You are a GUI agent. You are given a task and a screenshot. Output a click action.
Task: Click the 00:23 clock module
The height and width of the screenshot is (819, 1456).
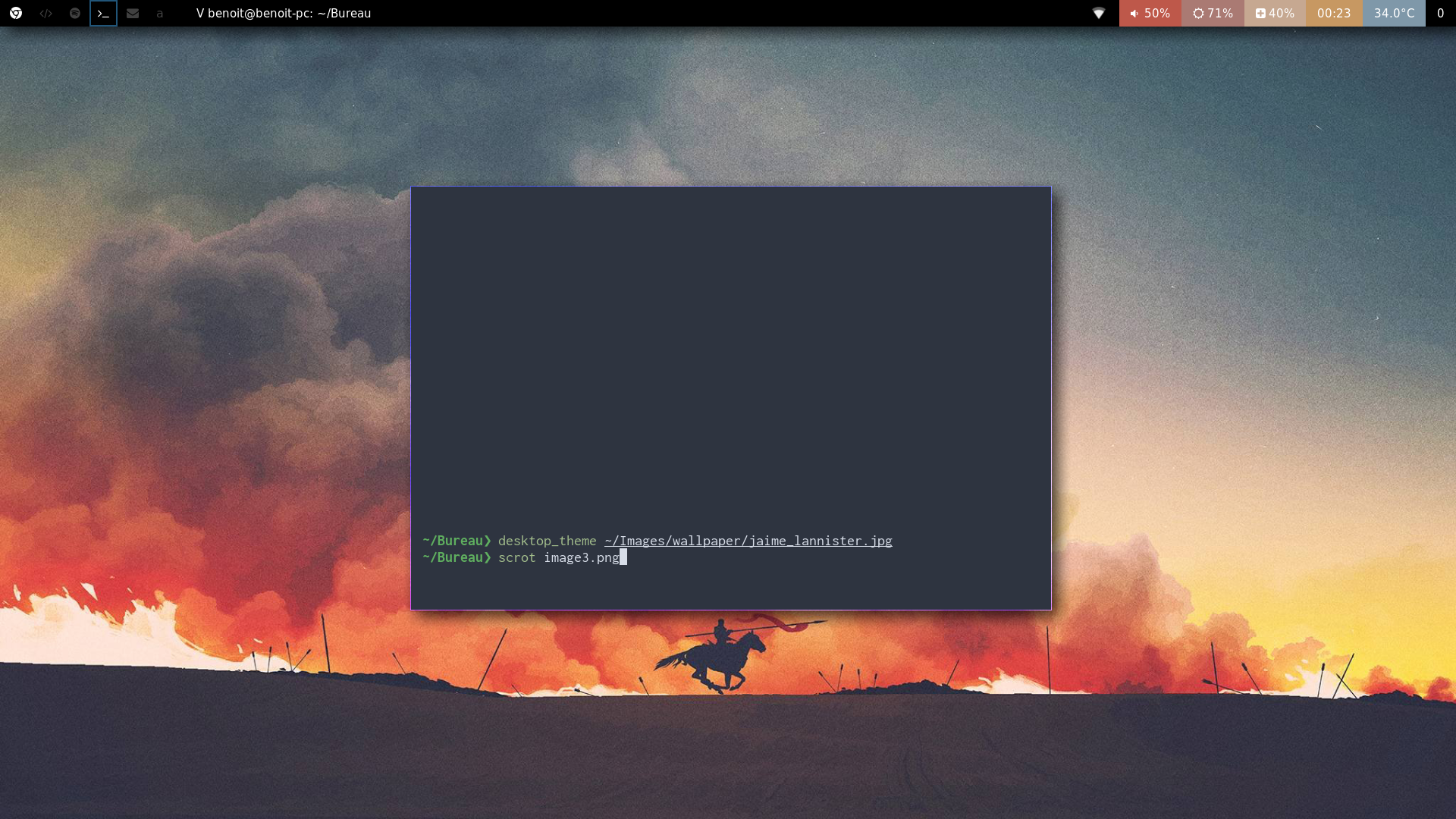(x=1334, y=13)
